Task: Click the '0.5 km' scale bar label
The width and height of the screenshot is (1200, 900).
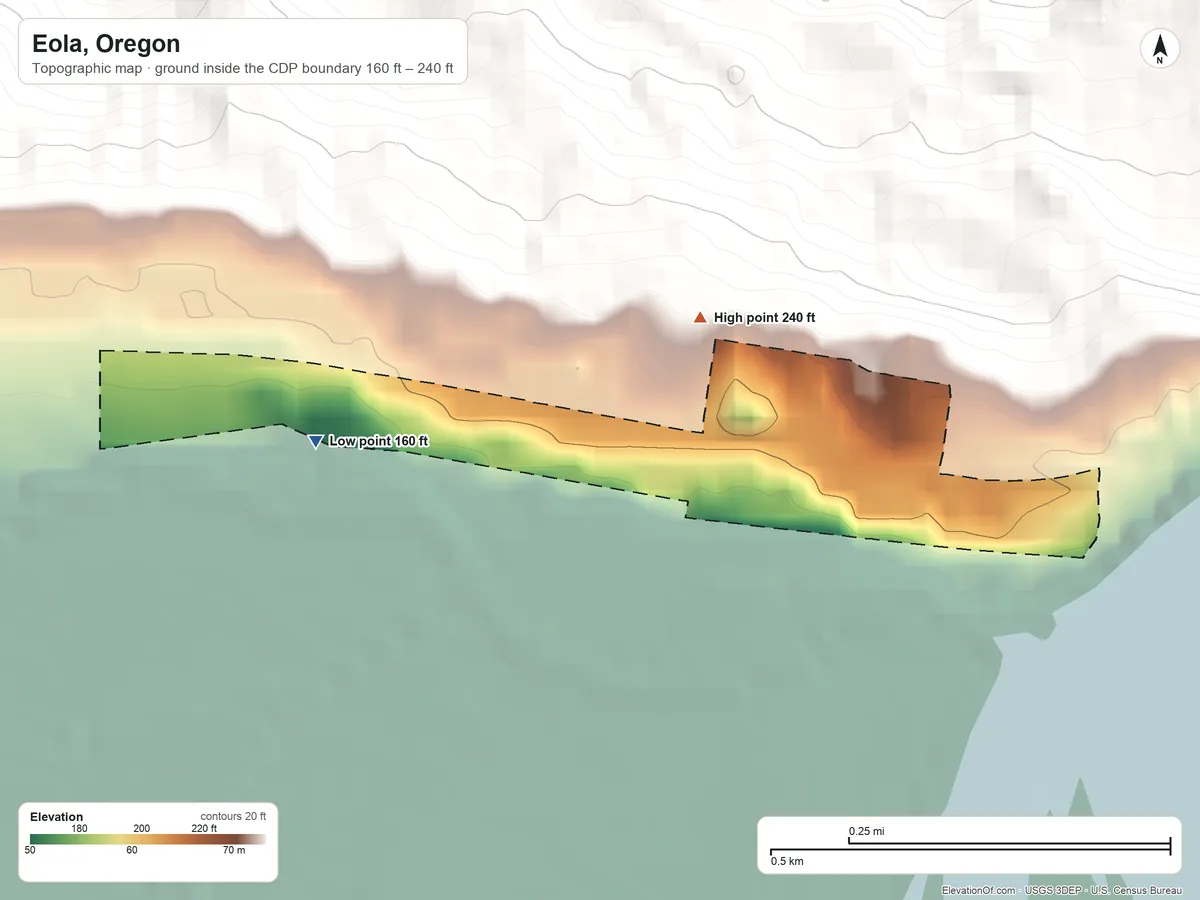Action: coord(786,861)
